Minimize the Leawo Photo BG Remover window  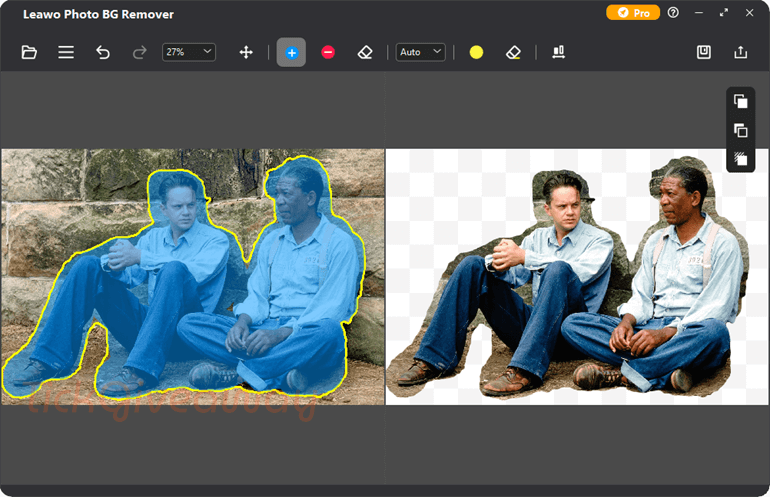[699, 13]
